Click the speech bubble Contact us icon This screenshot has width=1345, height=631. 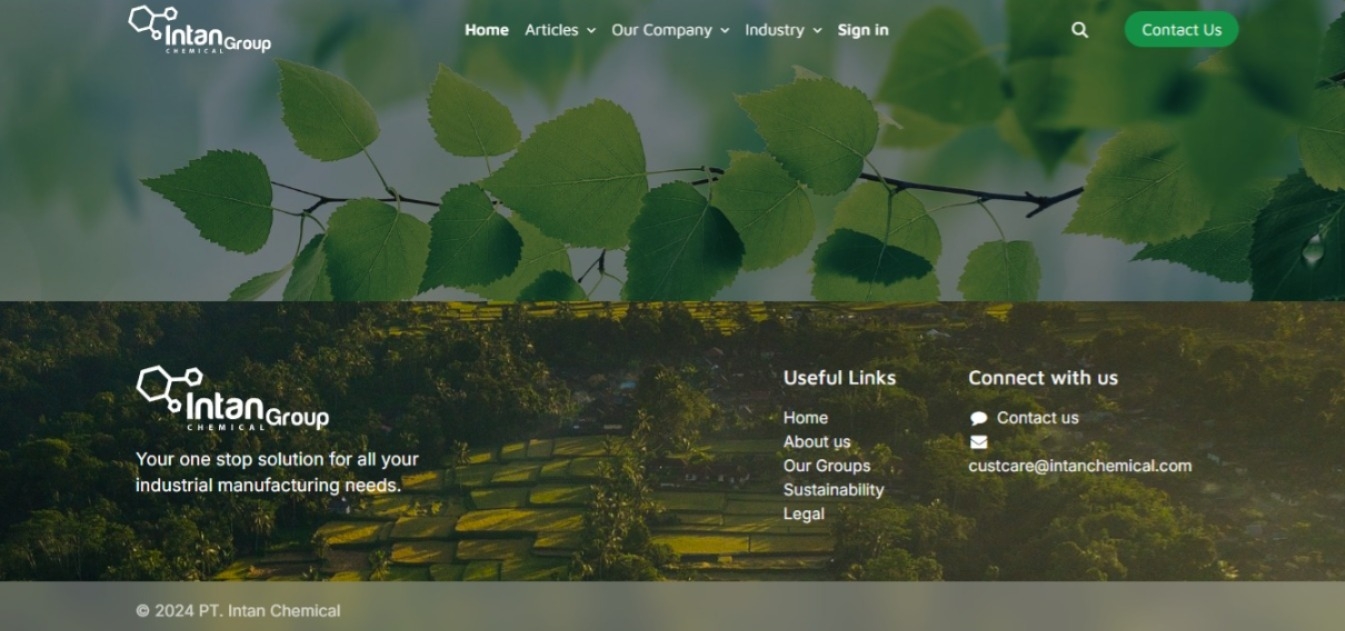pyautogui.click(x=978, y=418)
